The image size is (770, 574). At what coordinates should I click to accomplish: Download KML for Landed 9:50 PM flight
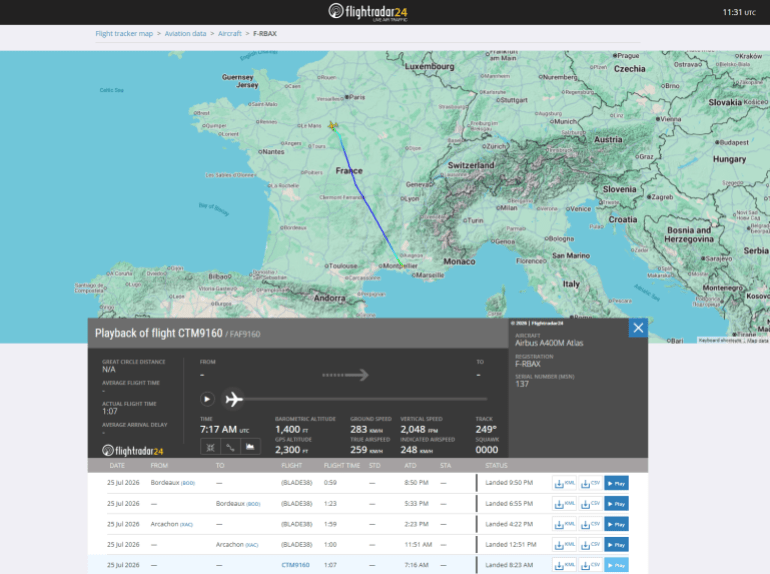coord(564,483)
